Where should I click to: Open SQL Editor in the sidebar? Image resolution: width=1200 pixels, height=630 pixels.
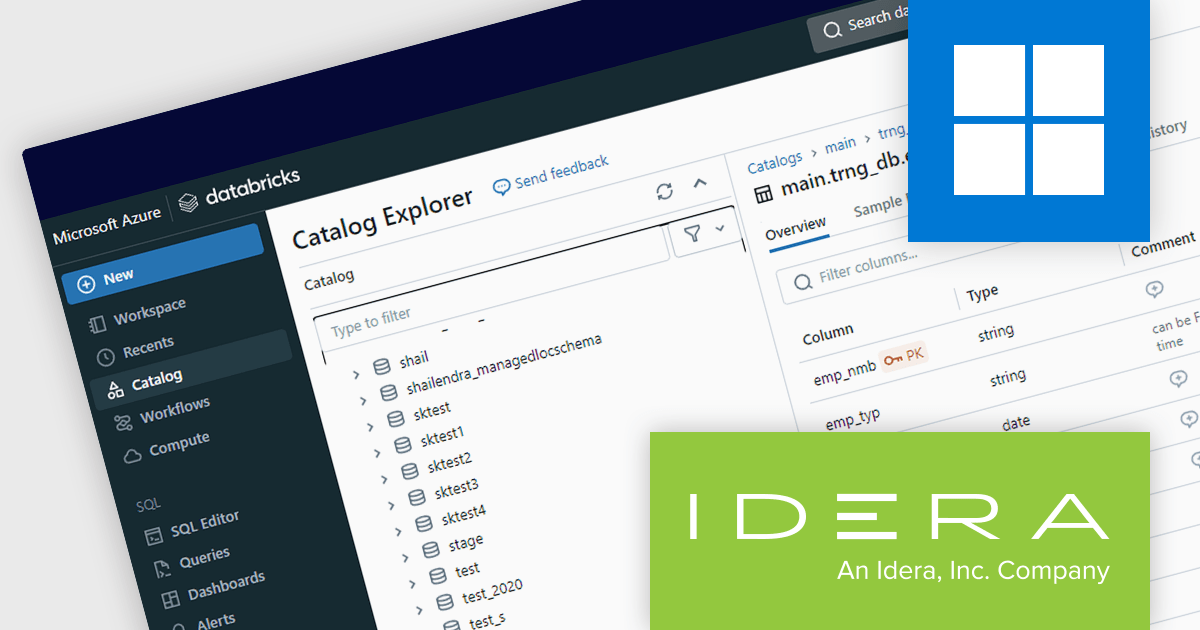click(205, 523)
